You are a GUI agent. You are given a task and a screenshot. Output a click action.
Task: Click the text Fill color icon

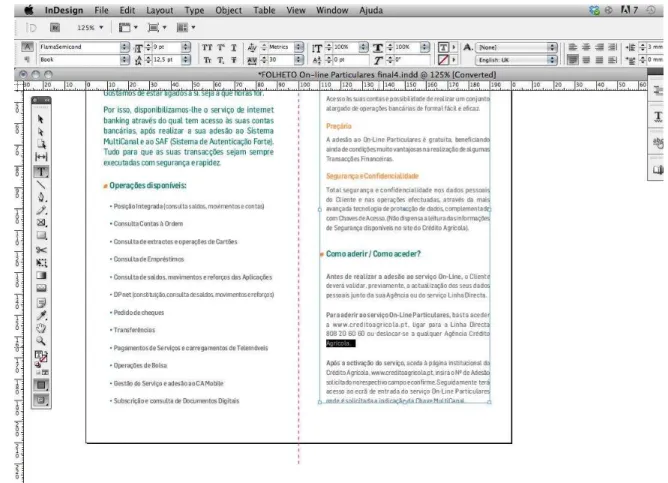443,47
